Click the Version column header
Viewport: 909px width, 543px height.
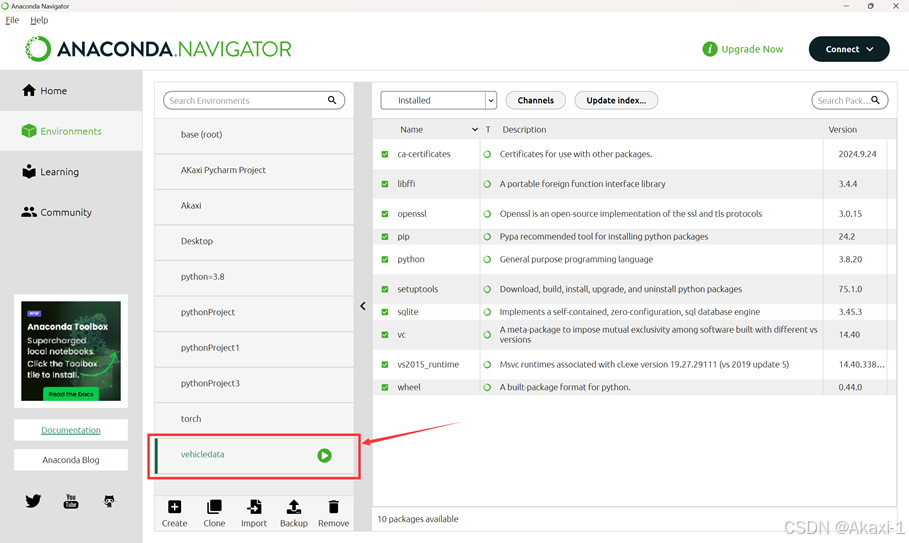pyautogui.click(x=842, y=130)
